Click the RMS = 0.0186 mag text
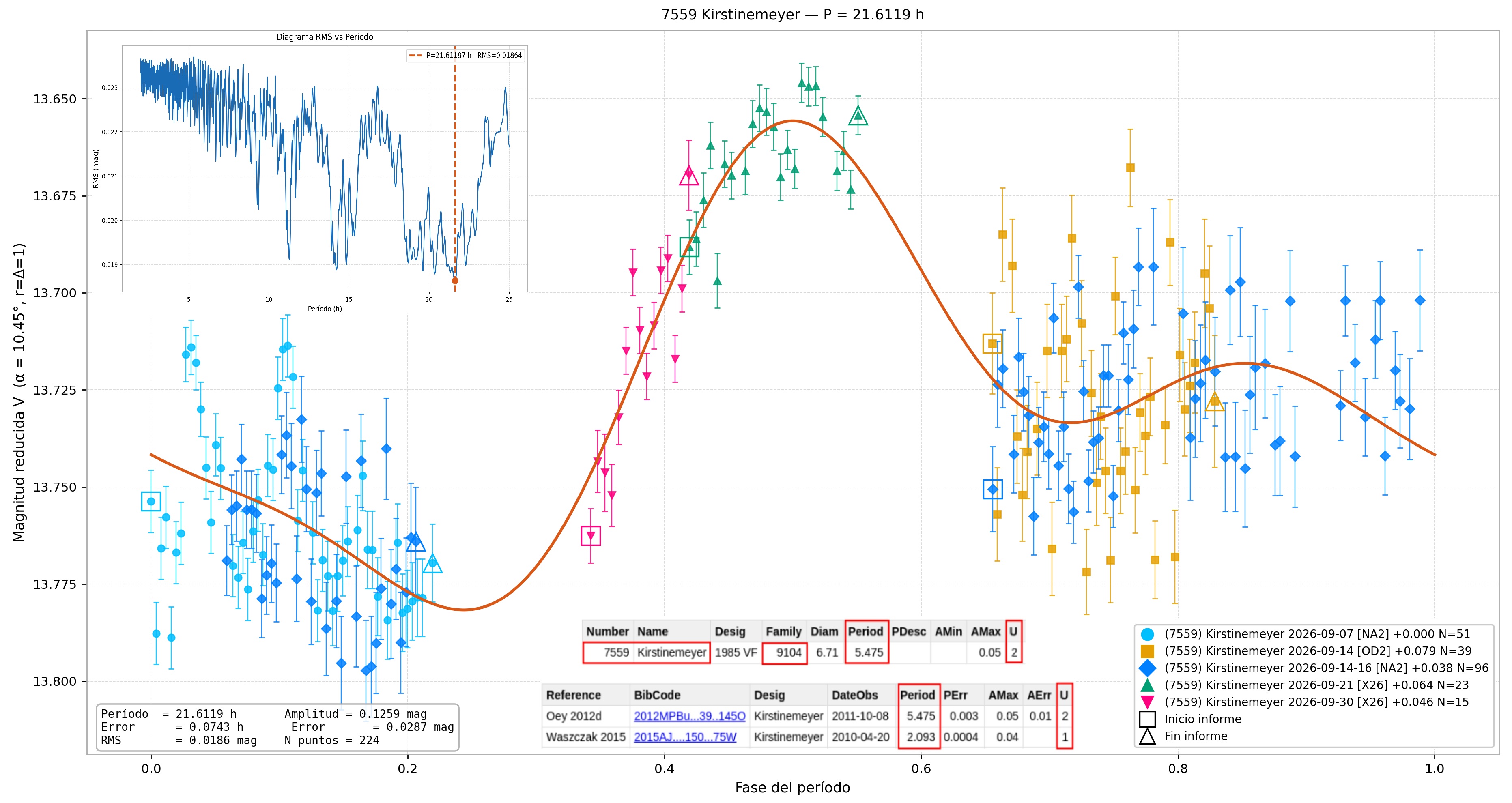Screen dimensions: 1512x803 179,741
